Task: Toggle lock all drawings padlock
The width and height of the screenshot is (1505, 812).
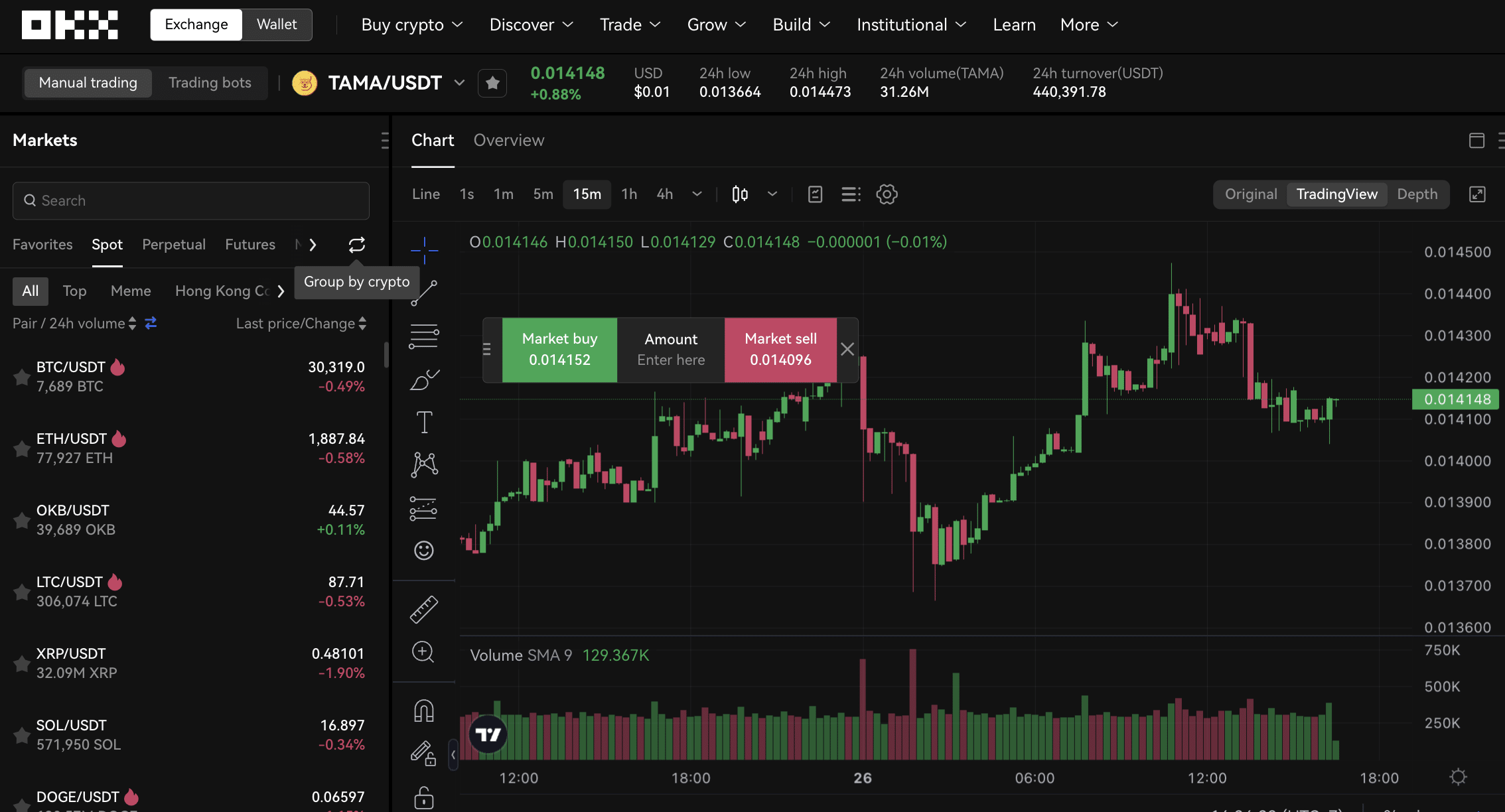Action: (x=423, y=797)
